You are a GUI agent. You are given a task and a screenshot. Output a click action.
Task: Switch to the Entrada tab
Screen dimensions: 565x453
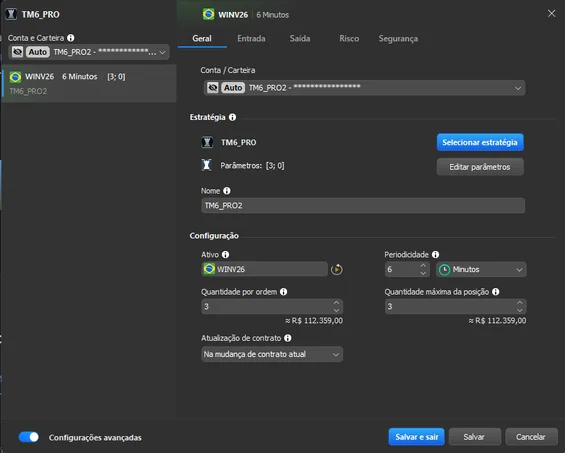(251, 39)
